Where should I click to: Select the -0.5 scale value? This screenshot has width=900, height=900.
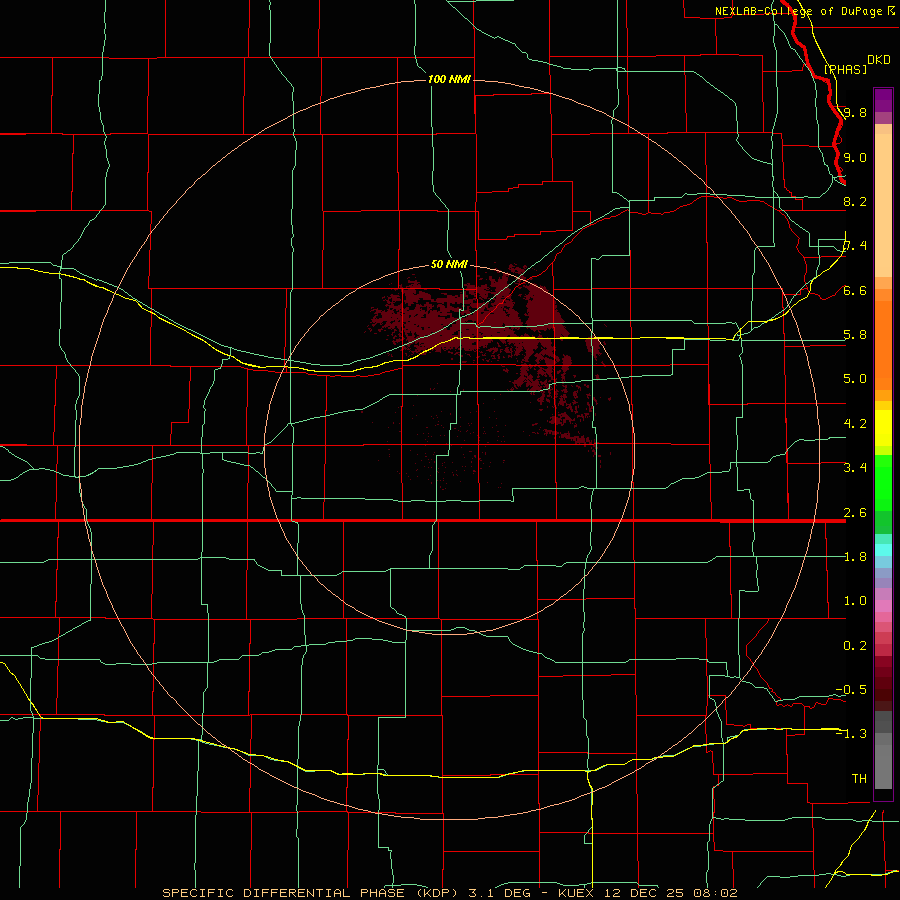click(851, 689)
